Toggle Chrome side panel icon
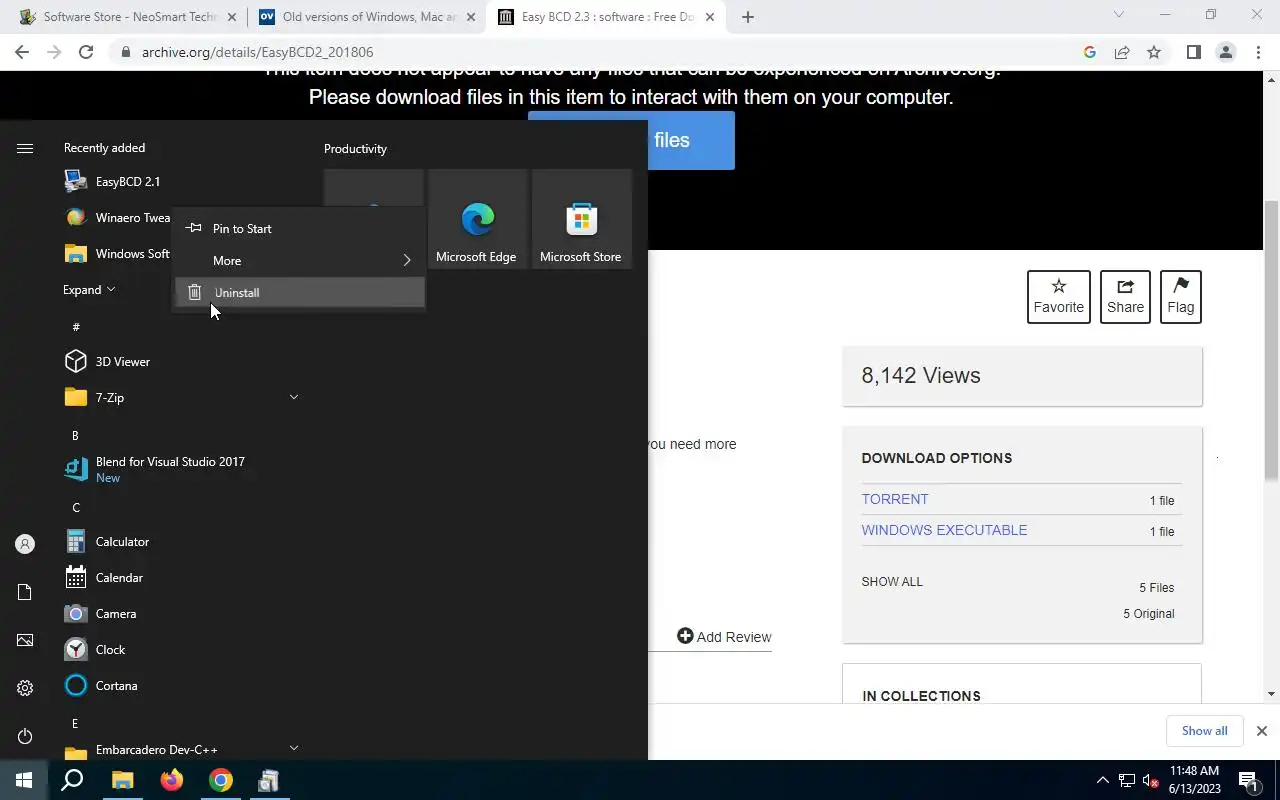The height and width of the screenshot is (800, 1280). coord(1193,52)
